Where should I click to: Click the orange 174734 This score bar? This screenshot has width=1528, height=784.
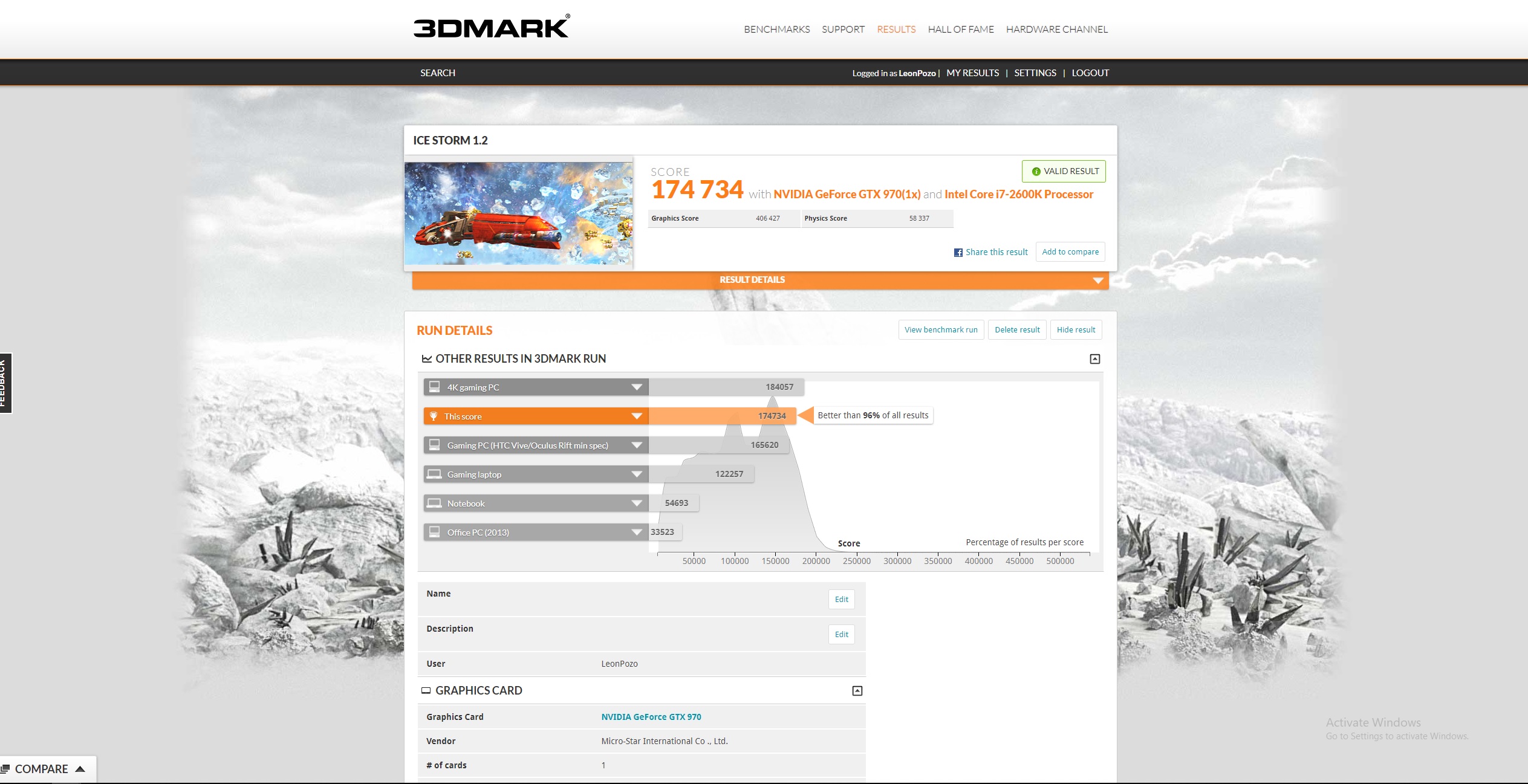point(722,416)
